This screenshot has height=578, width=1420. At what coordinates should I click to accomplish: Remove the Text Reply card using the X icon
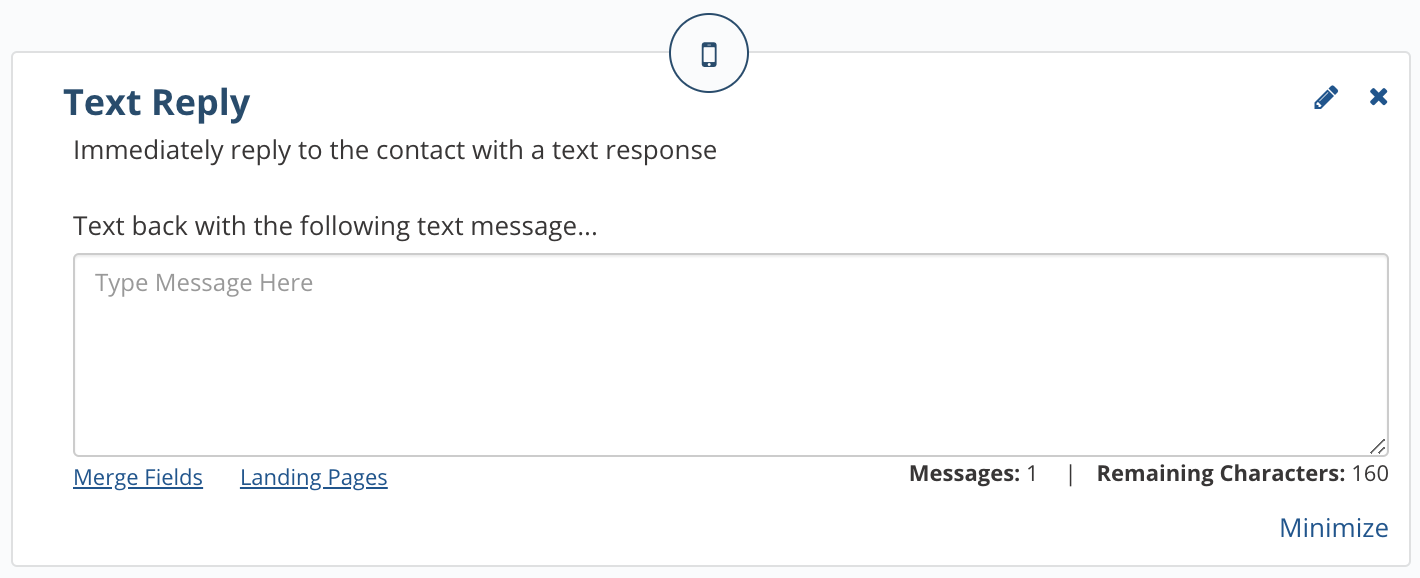point(1379,97)
